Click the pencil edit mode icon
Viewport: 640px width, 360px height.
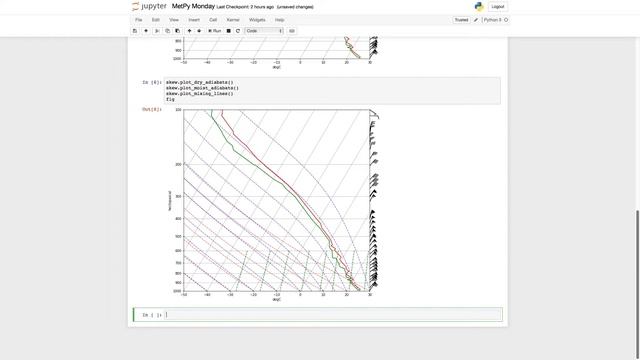(x=476, y=20)
